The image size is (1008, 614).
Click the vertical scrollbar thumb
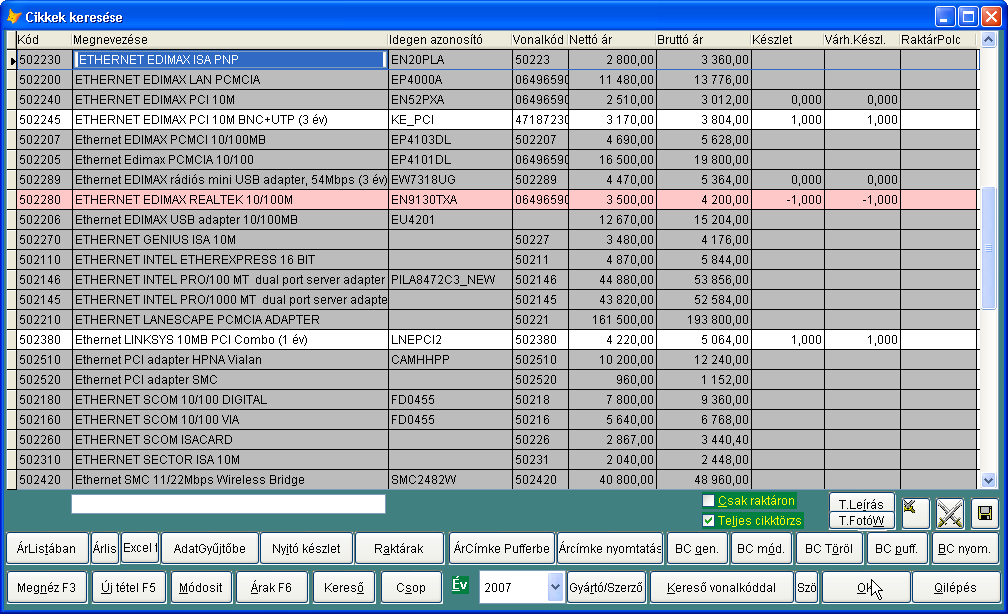click(989, 248)
